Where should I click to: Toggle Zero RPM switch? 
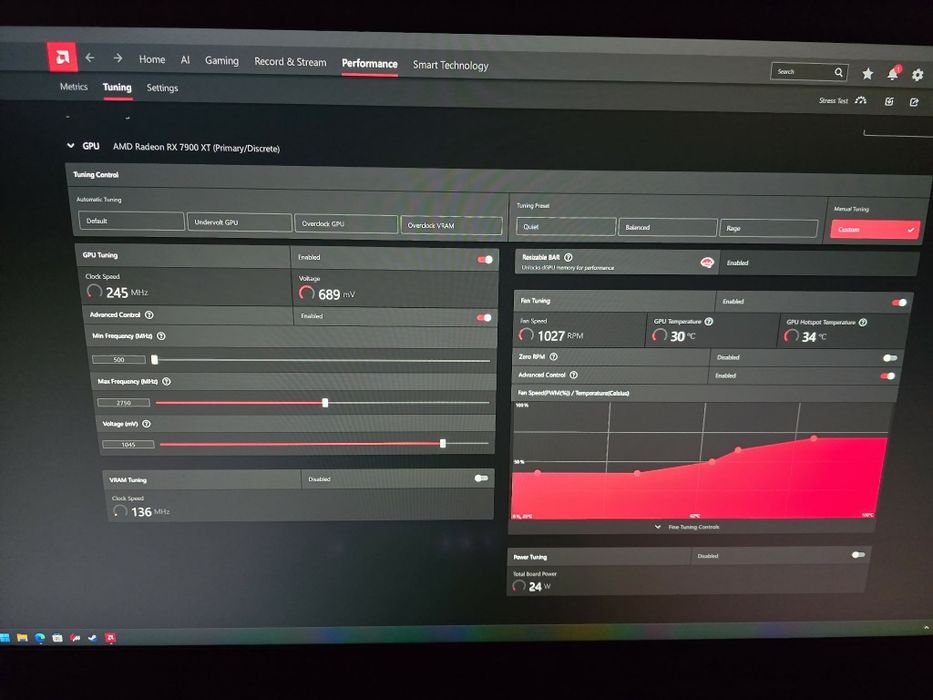890,358
